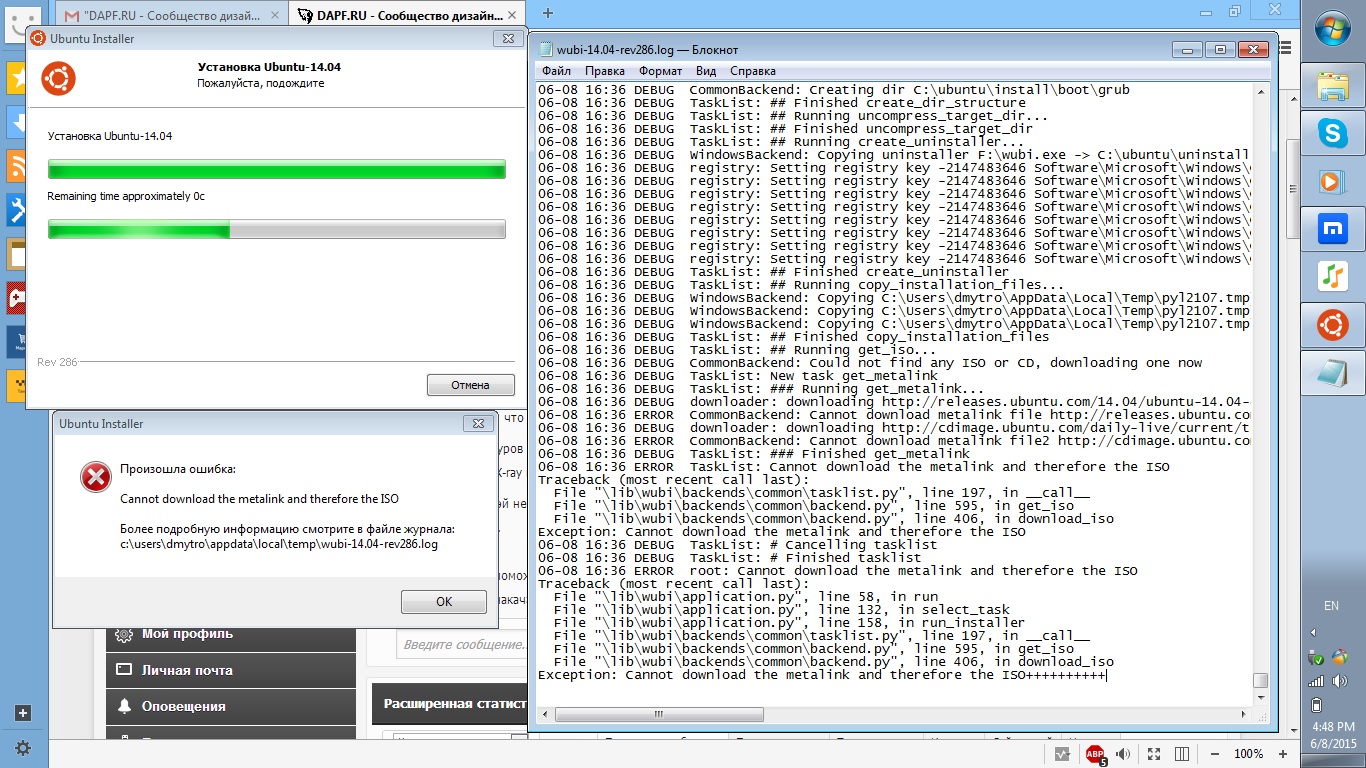Open the Windows Start orb
The image size is (1366, 768).
pyautogui.click(x=1333, y=31)
